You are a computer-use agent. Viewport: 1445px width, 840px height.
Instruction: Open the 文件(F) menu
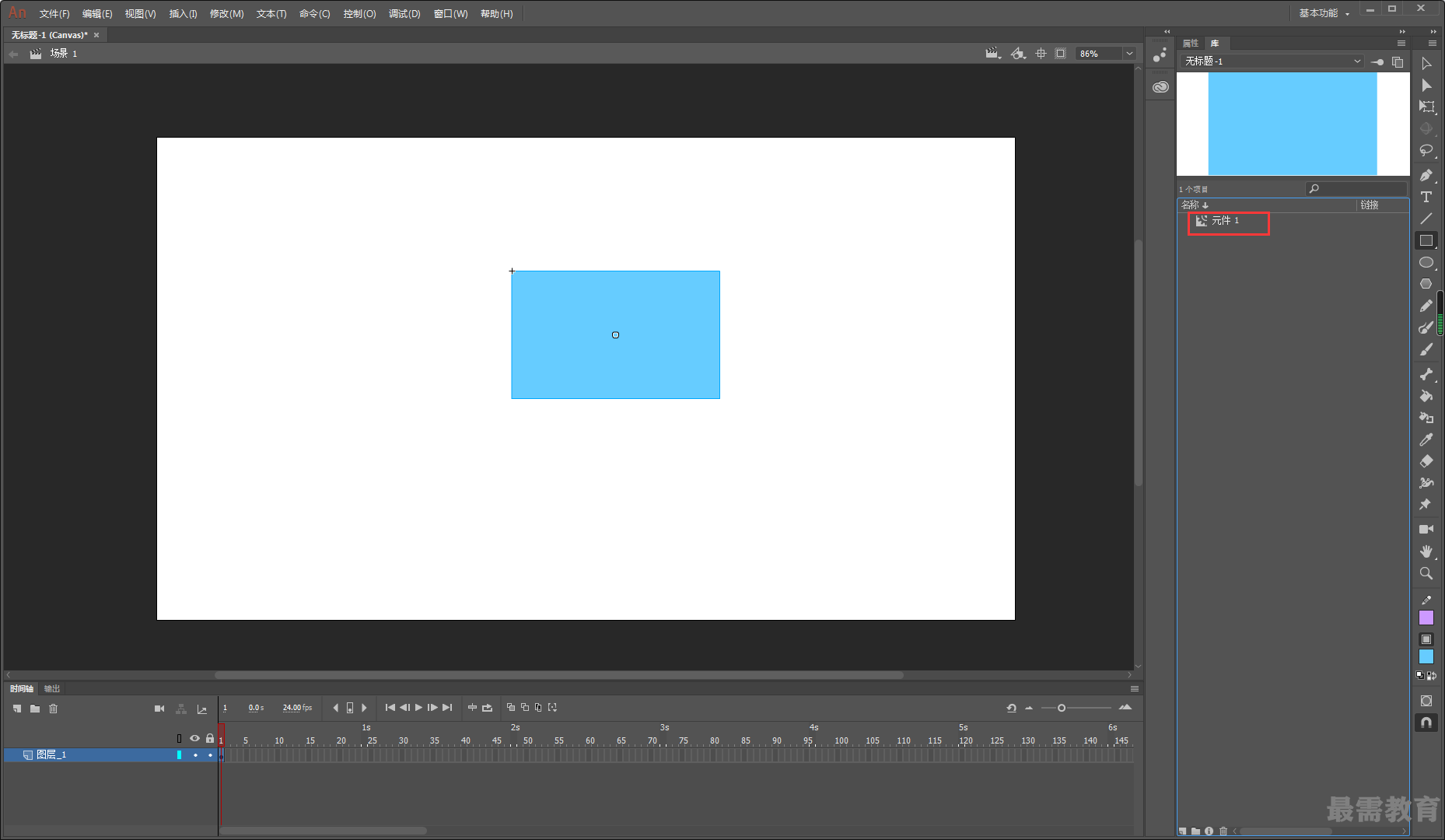(54, 14)
